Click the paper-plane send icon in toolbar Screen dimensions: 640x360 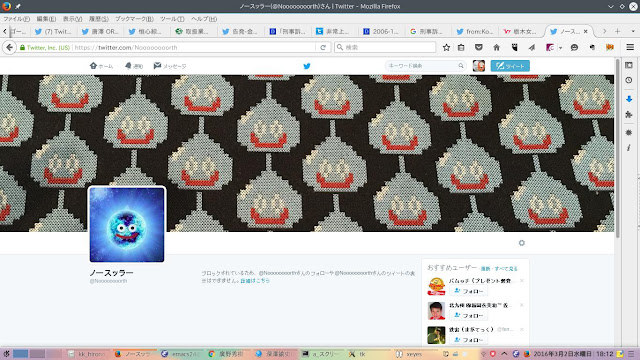tap(531, 47)
